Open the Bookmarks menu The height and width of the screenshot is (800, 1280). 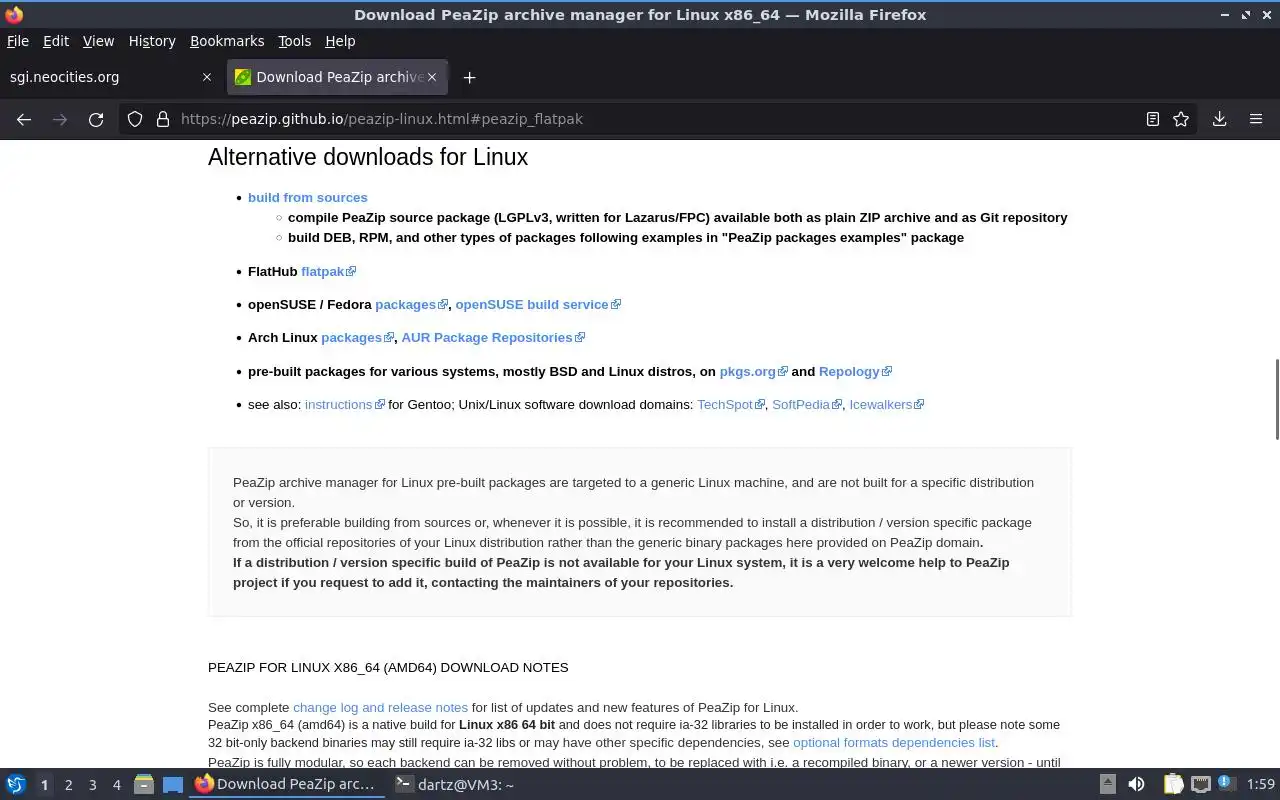point(227,41)
